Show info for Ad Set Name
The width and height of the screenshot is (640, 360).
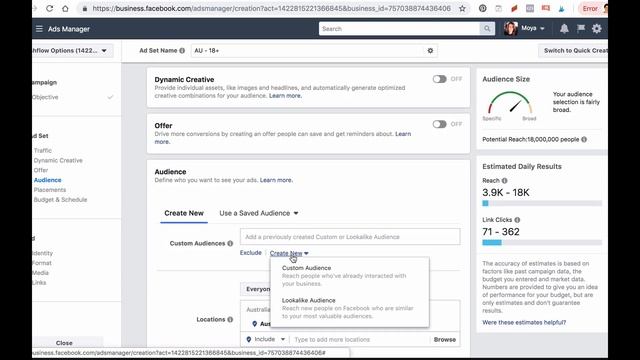pyautogui.click(x=182, y=51)
